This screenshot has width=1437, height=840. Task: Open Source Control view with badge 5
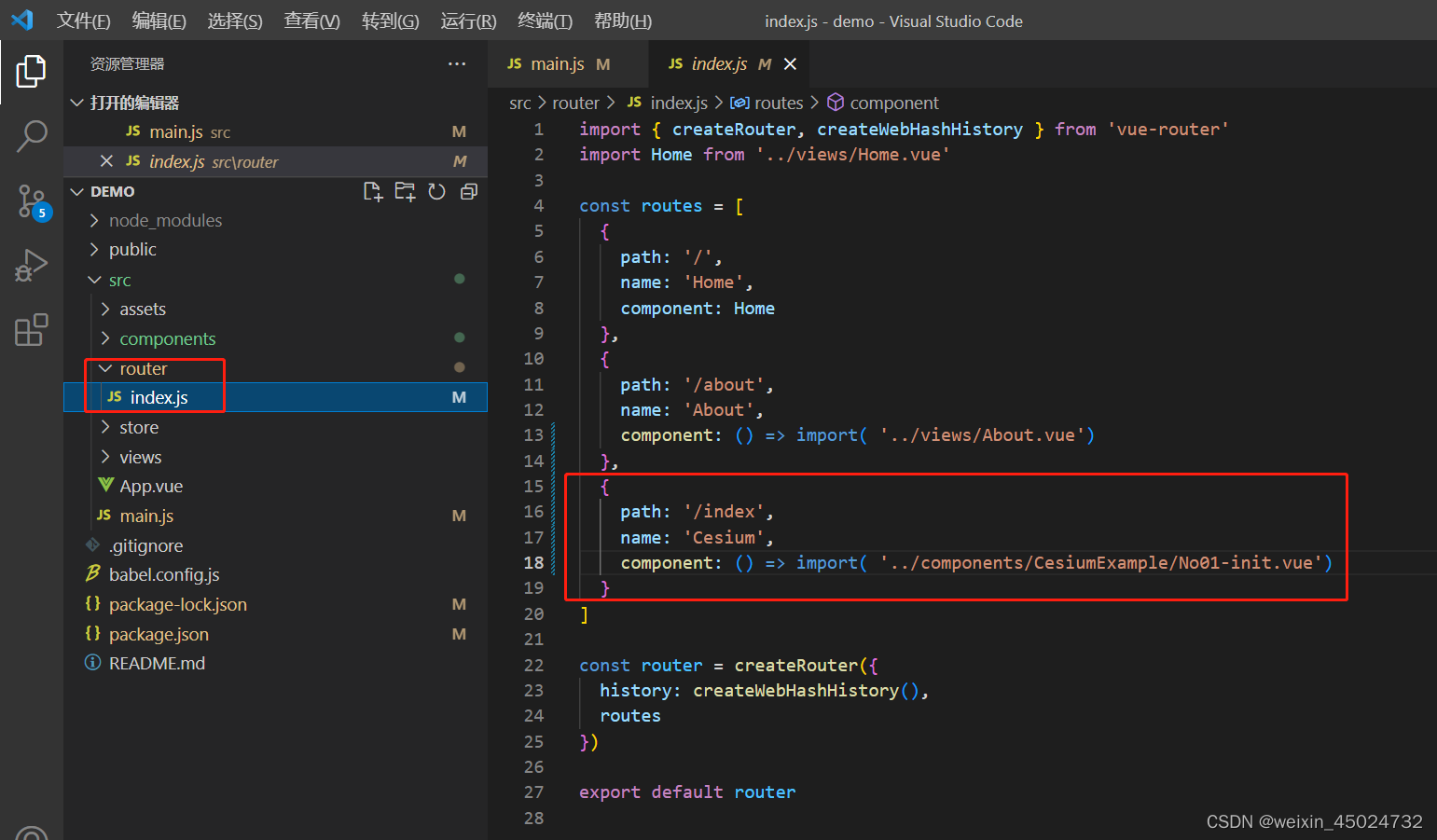33,201
